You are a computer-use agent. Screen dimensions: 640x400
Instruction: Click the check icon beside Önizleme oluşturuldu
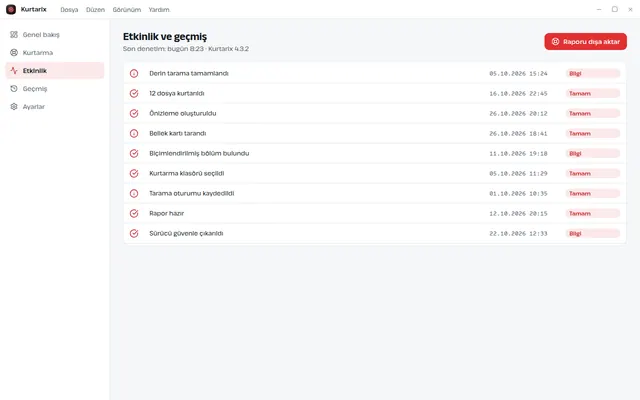pos(134,113)
